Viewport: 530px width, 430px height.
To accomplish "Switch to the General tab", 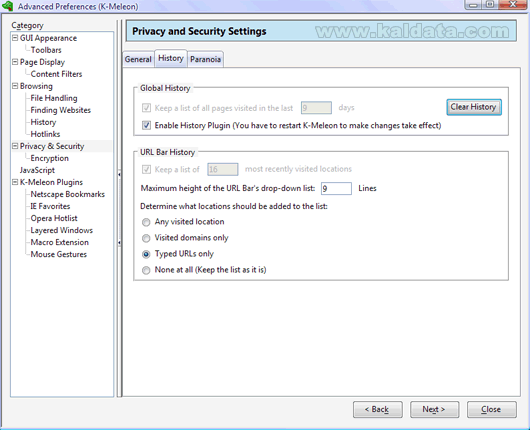I will tap(138, 59).
